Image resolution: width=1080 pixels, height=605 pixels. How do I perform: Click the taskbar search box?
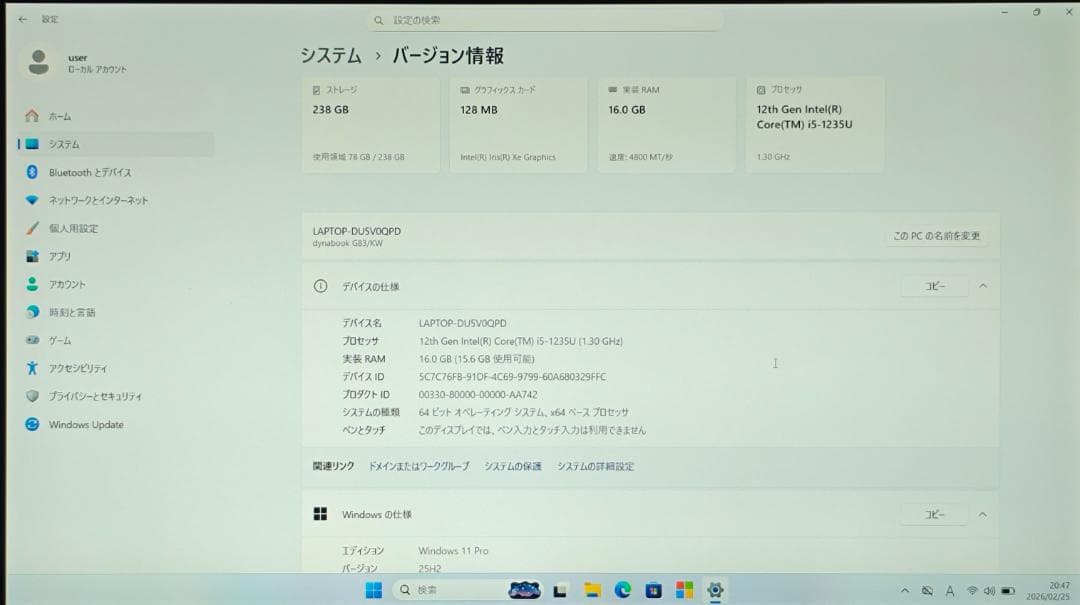[x=469, y=590]
